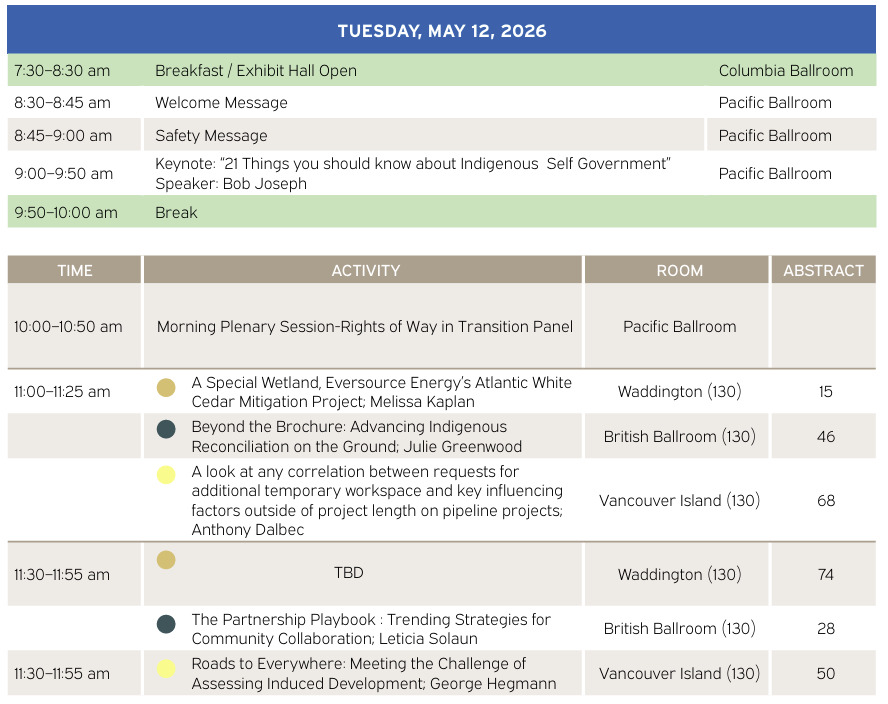The width and height of the screenshot is (888, 704).
Task: Open abstract number 74
Action: 825,575
